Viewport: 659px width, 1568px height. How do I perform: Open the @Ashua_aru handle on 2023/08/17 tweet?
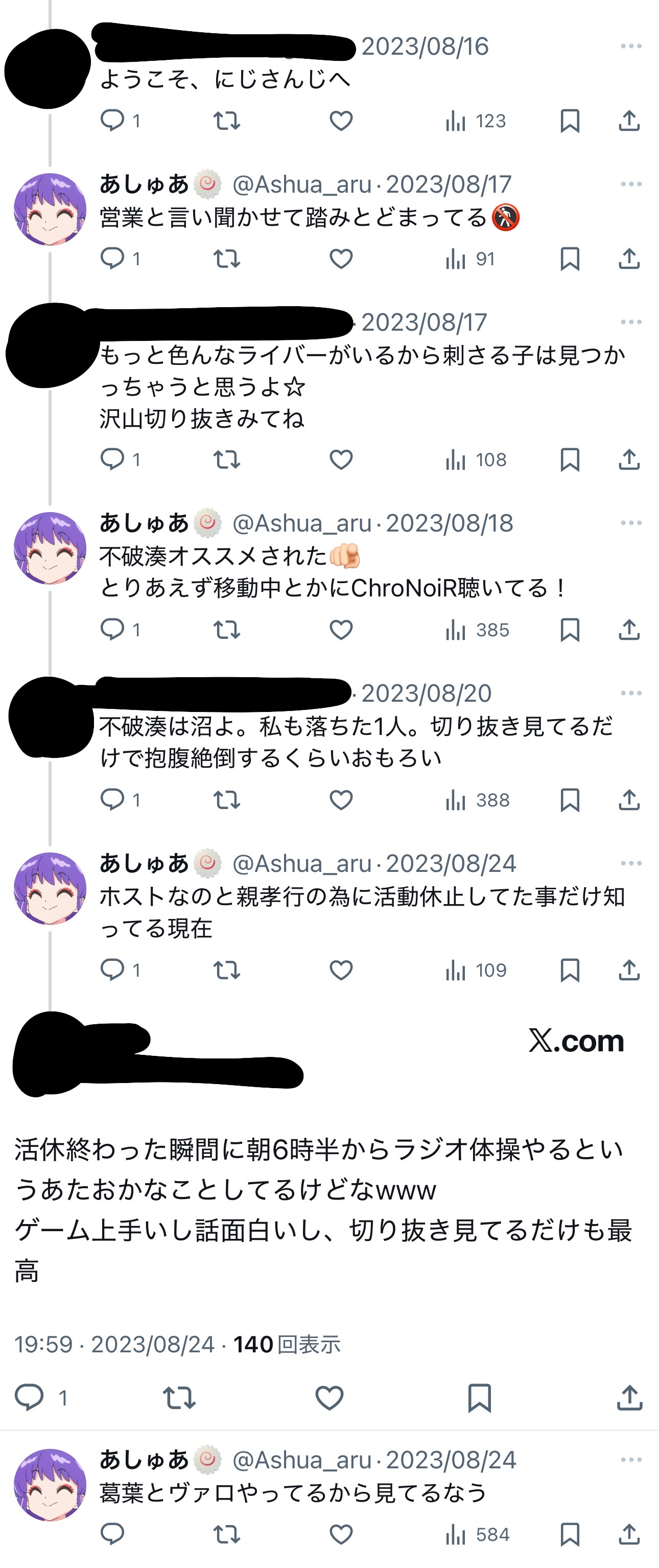click(x=302, y=185)
